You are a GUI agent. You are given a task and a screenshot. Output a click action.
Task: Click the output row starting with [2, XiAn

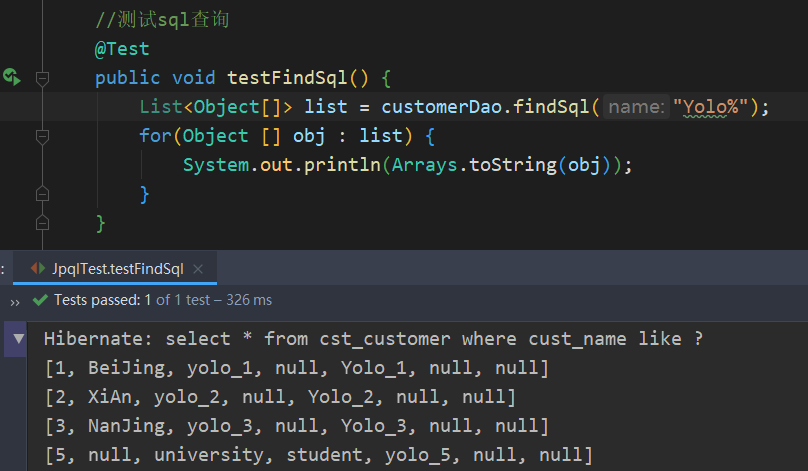280,397
